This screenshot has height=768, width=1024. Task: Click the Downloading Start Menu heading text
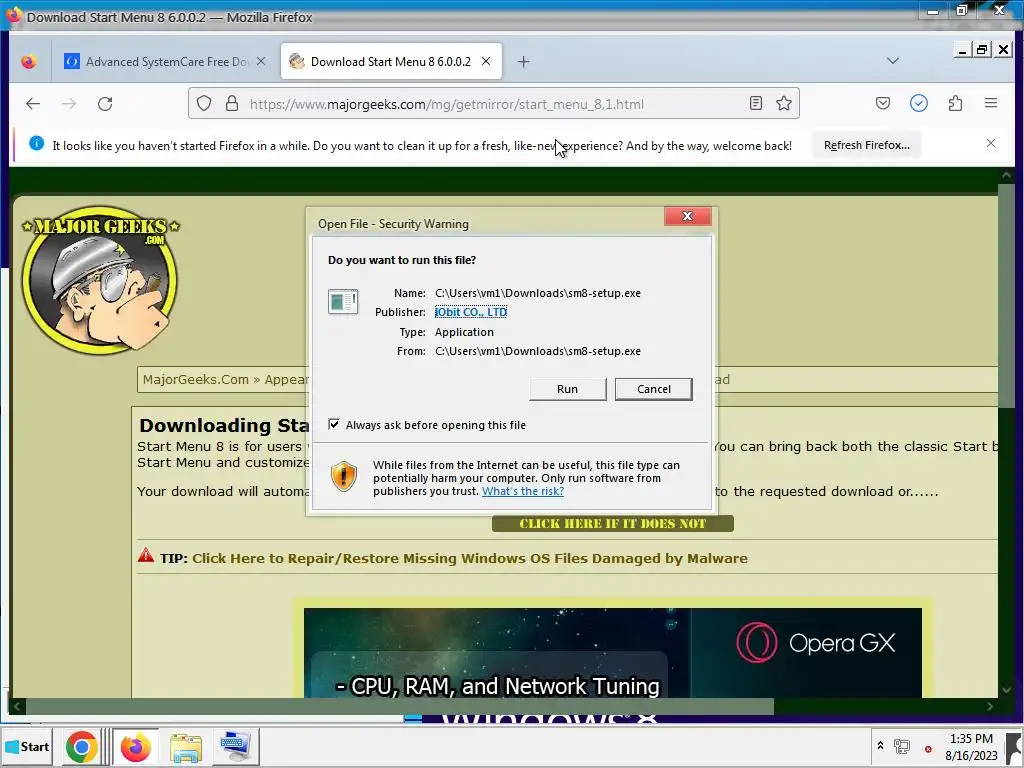pyautogui.click(x=223, y=425)
